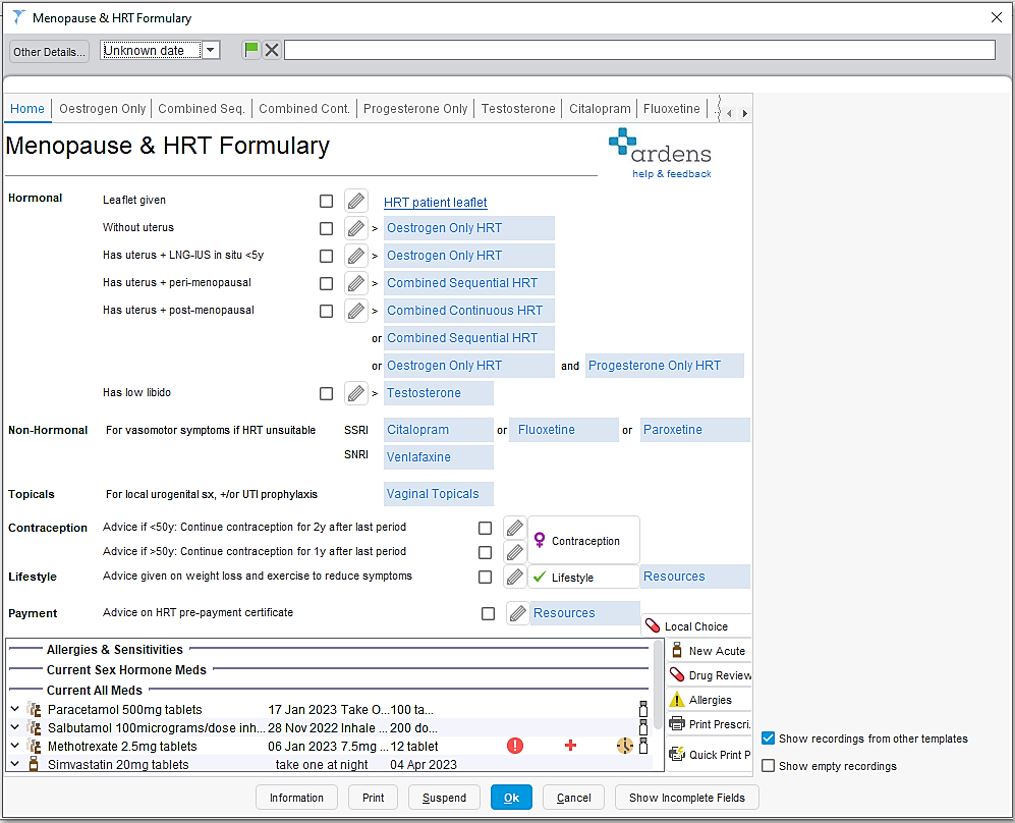Tick contraception advice if <50y checkbox
1015x823 pixels.
485,528
